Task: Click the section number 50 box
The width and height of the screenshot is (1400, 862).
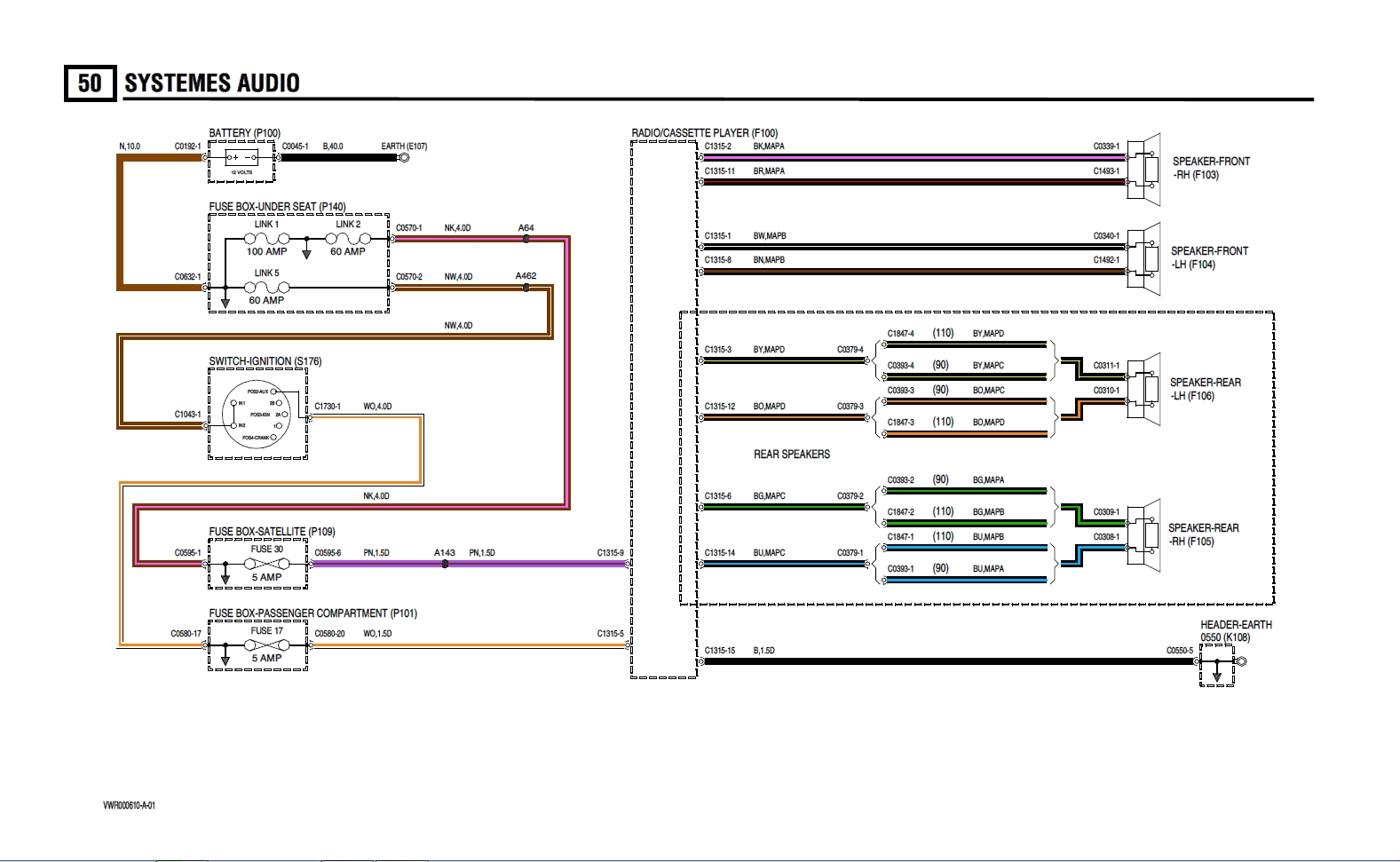Action: [90, 83]
